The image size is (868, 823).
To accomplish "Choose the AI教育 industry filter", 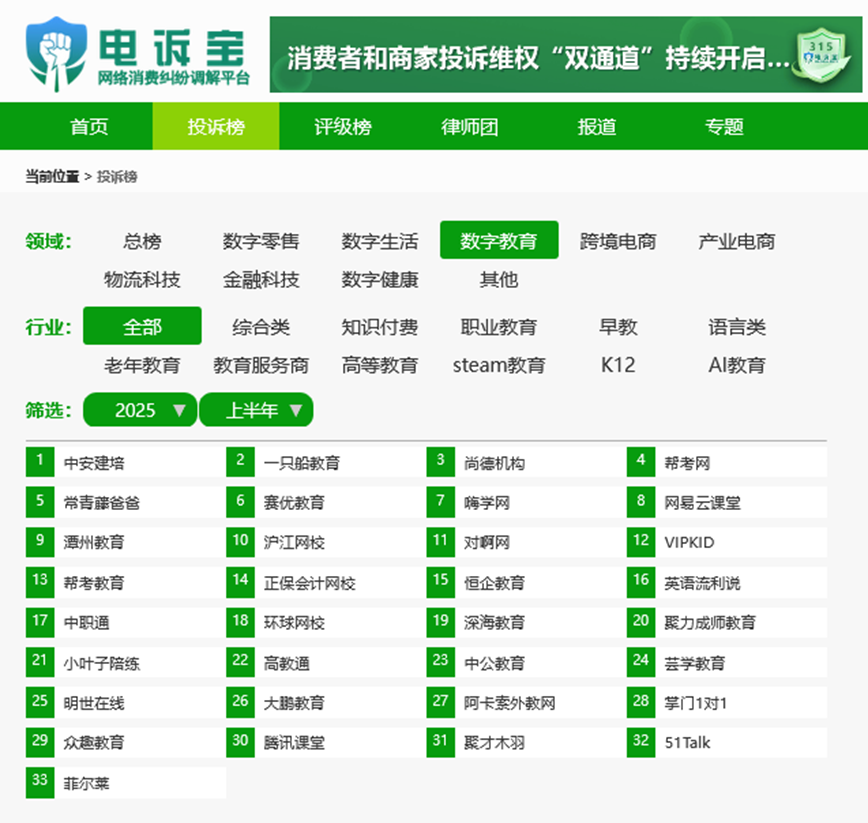I will click(737, 365).
